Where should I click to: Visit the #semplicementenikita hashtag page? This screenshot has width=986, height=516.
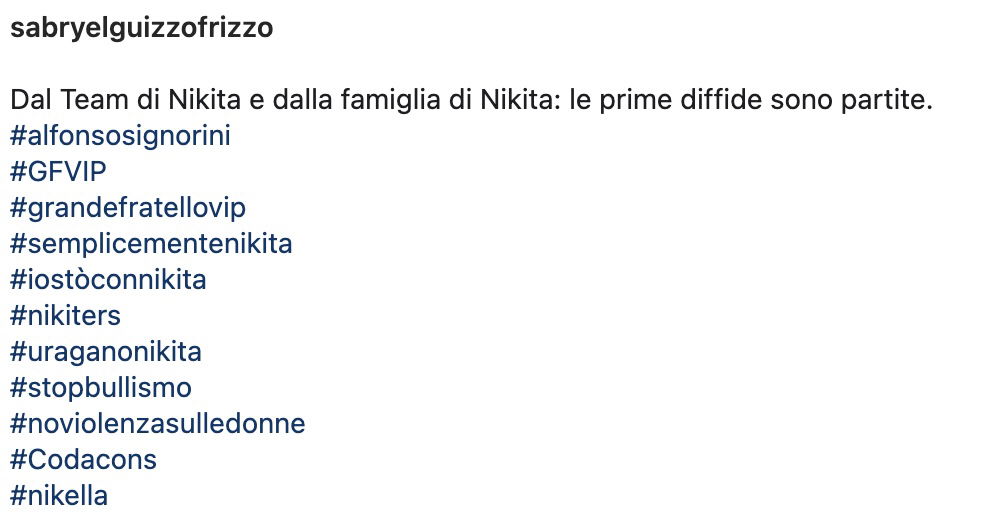point(152,244)
